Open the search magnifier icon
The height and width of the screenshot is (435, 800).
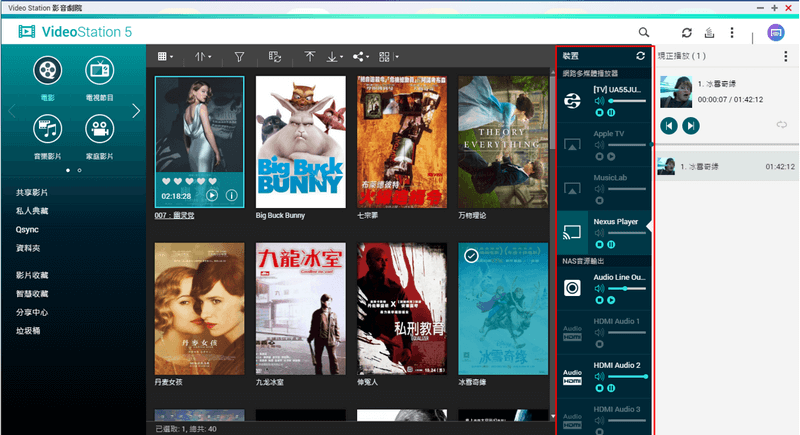pos(644,33)
